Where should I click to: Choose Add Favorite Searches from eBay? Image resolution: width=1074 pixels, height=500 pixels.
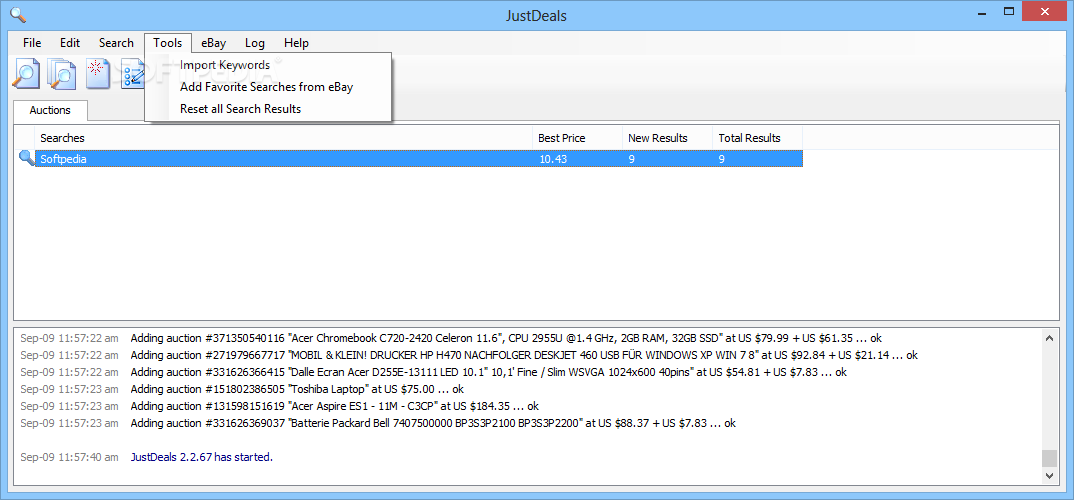pos(268,87)
